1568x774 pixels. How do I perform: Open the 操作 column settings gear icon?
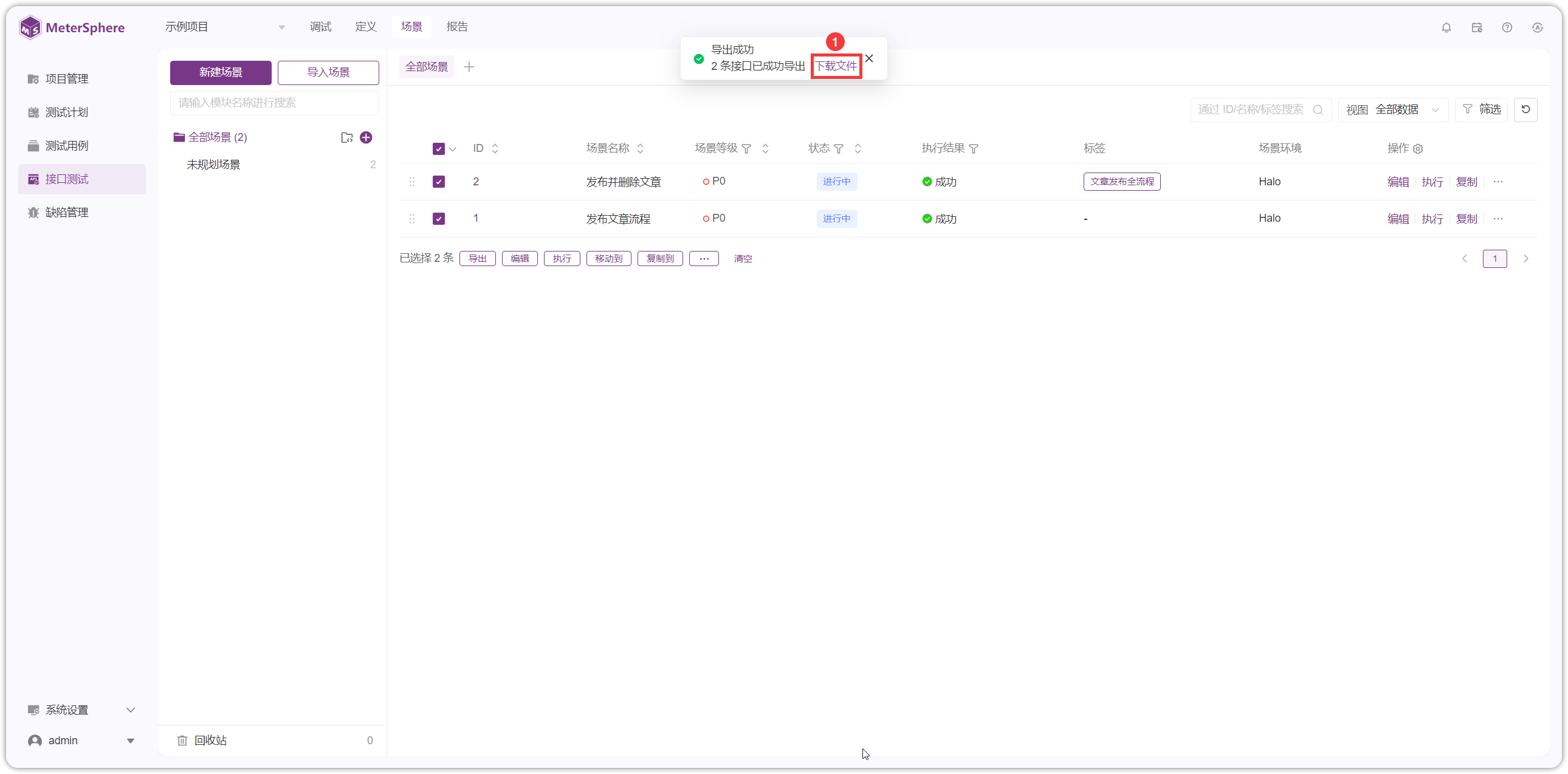click(1418, 149)
